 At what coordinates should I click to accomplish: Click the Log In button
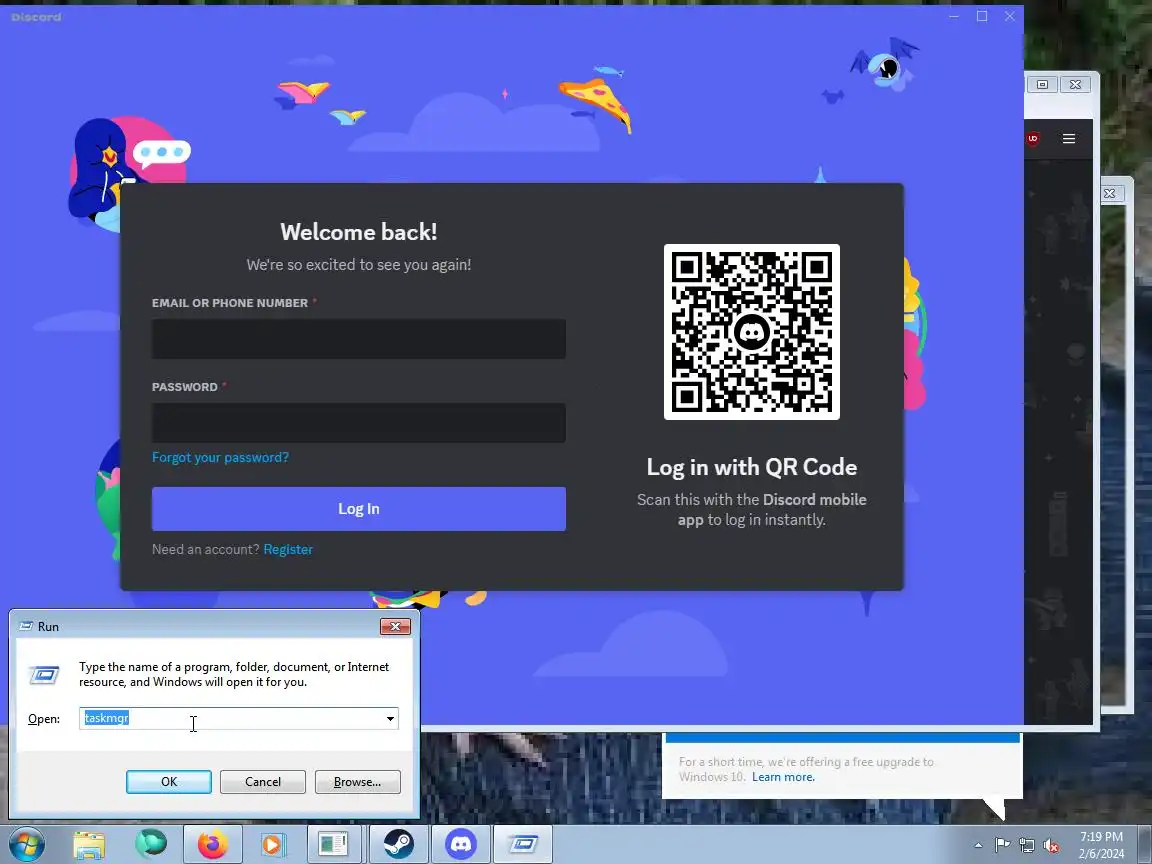[x=359, y=508]
